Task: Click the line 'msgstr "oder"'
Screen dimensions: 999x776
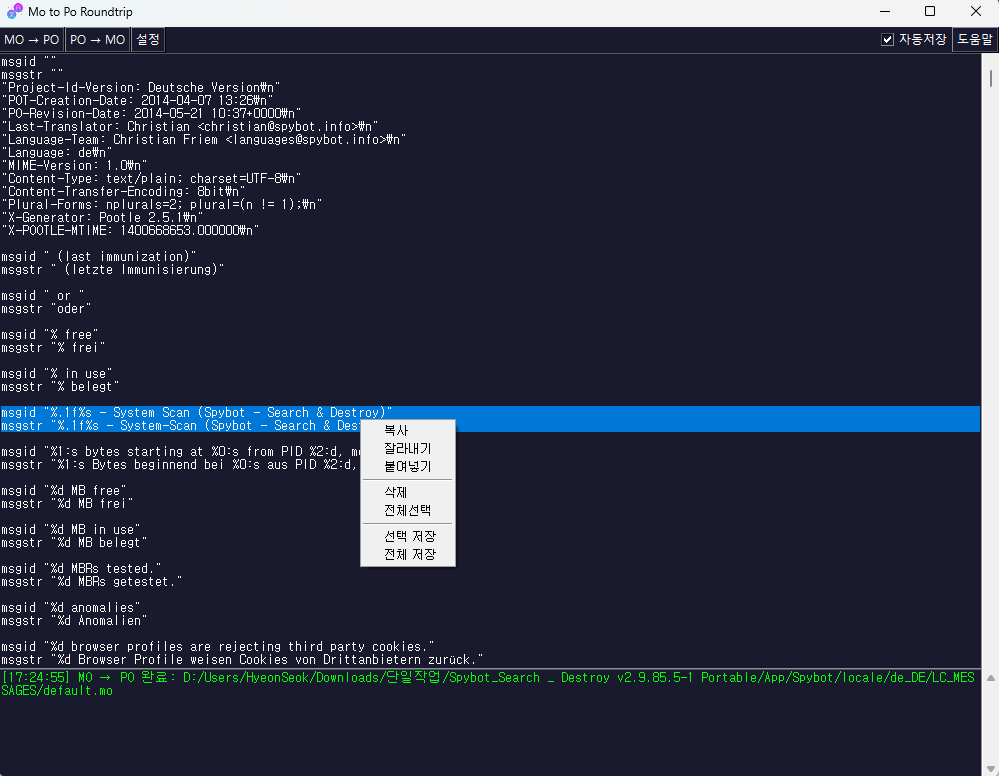Action: 46,309
